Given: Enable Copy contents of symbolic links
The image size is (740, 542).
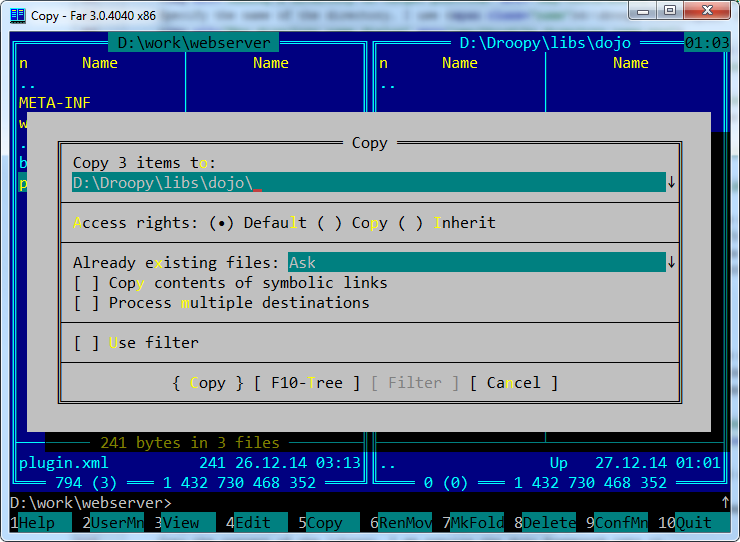Looking at the screenshot, I should 230,283.
